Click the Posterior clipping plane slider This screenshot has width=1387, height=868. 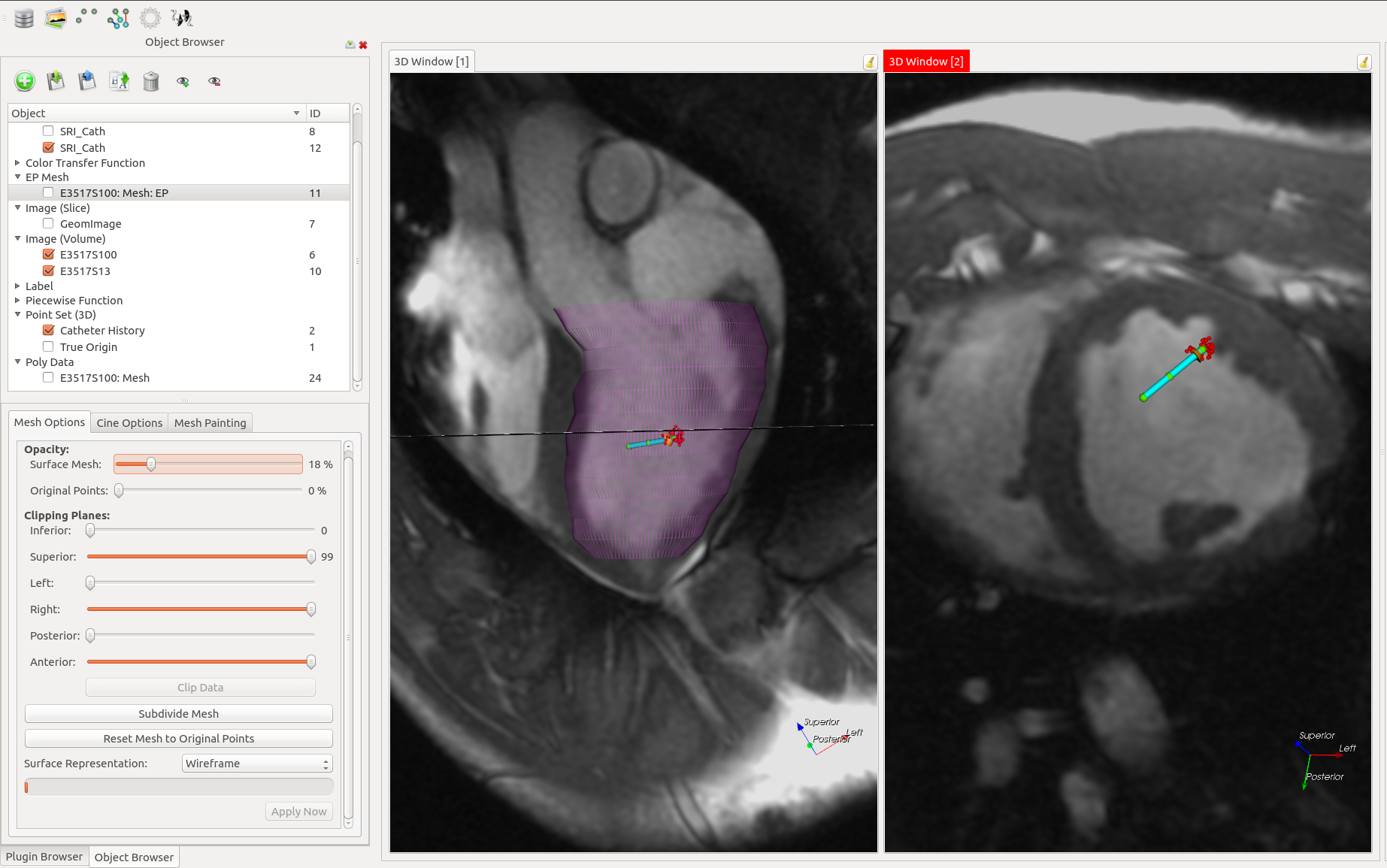(201, 636)
